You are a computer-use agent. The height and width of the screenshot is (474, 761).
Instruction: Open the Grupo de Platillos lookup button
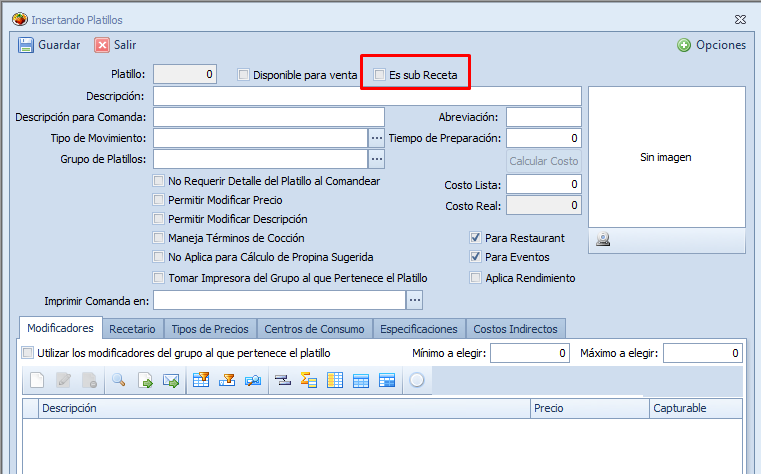377,159
